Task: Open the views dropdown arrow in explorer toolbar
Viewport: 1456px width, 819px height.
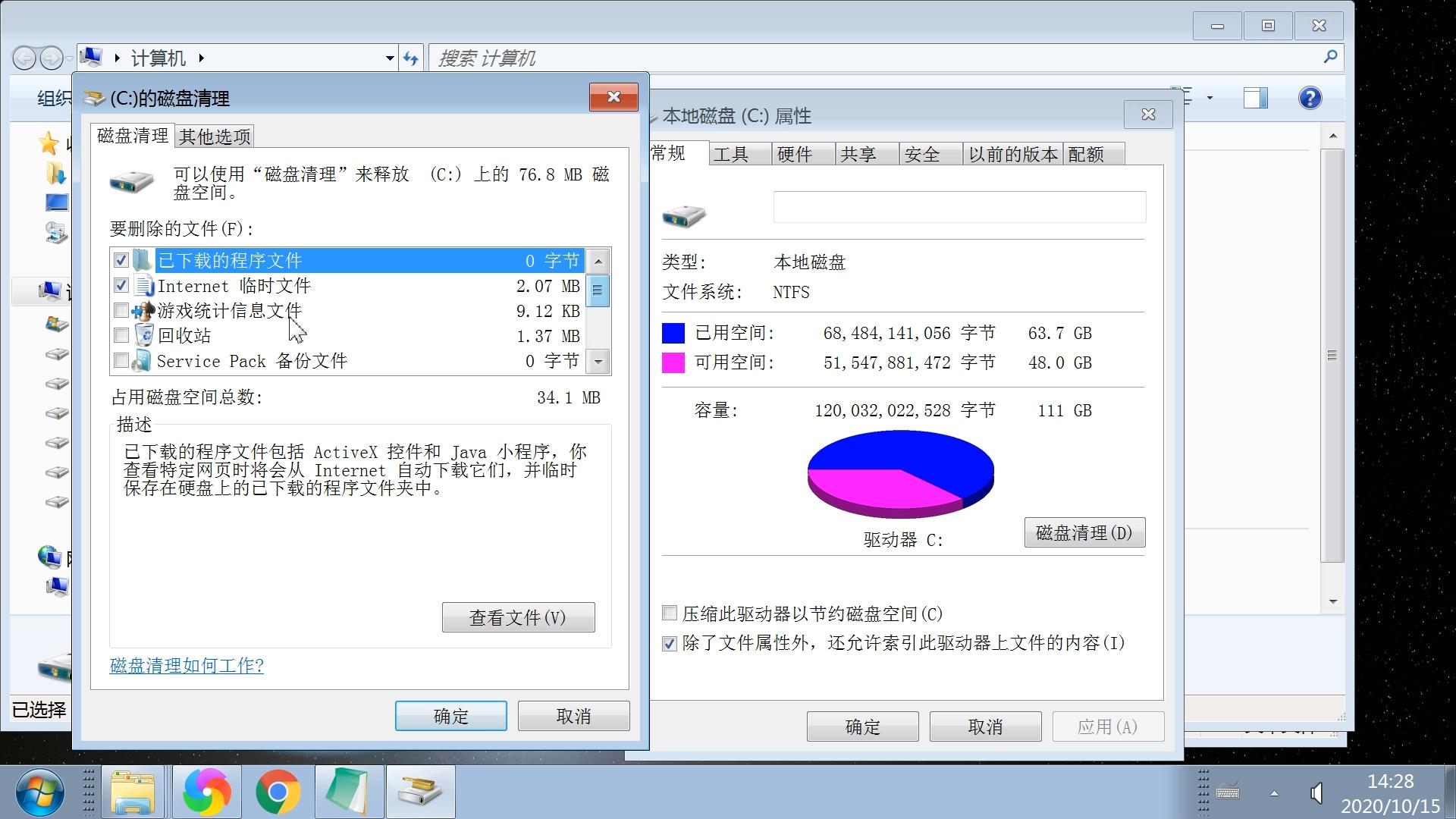Action: coord(1210,98)
